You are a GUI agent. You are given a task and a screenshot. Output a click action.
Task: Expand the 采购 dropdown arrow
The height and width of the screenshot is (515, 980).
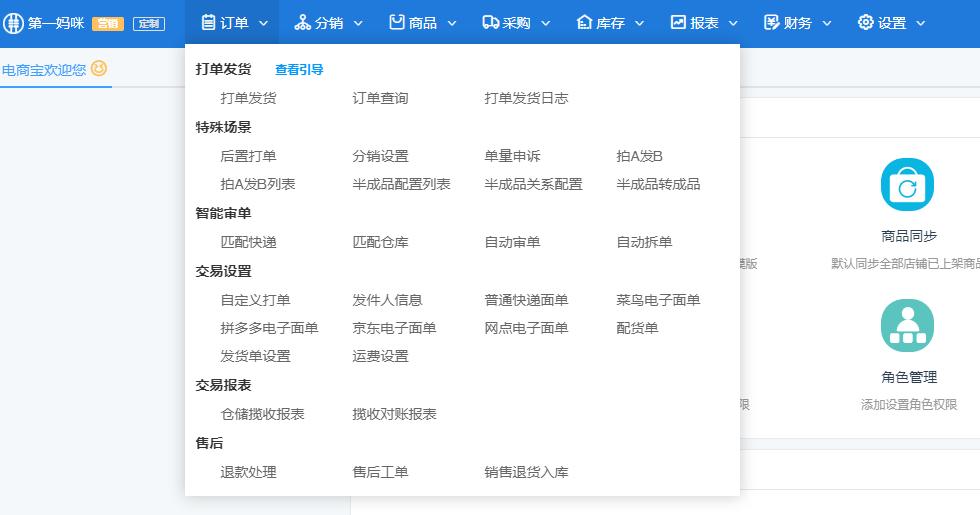point(546,23)
